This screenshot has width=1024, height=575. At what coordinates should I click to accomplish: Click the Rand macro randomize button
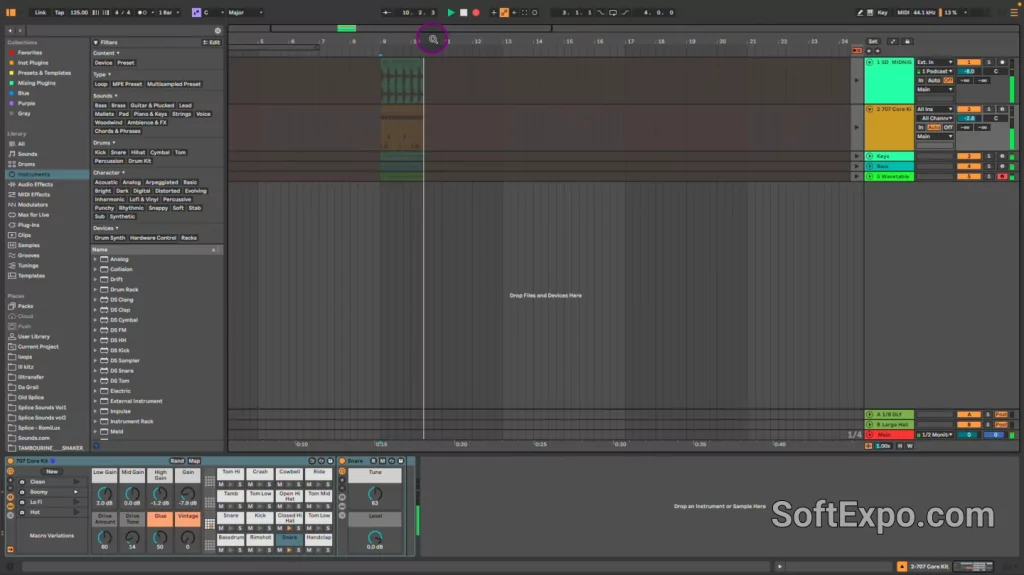click(176, 461)
